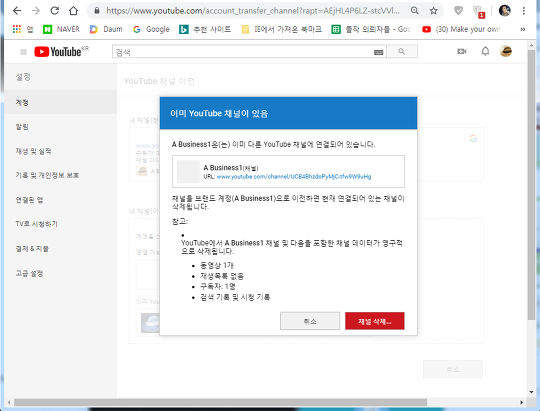540x411 pixels.
Task: Click the 이미 YouTube 채널이 있음 dialog title
Action: [219, 113]
